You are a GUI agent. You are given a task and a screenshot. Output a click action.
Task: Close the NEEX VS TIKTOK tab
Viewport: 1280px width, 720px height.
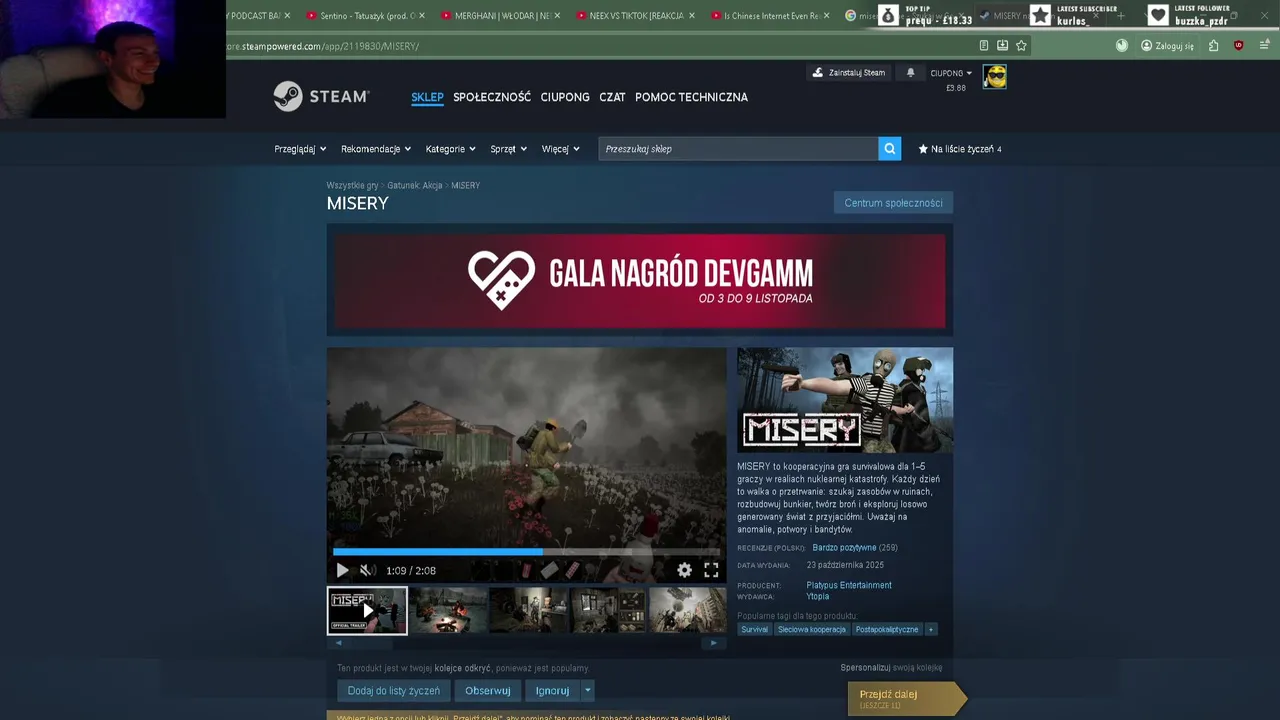point(692,15)
